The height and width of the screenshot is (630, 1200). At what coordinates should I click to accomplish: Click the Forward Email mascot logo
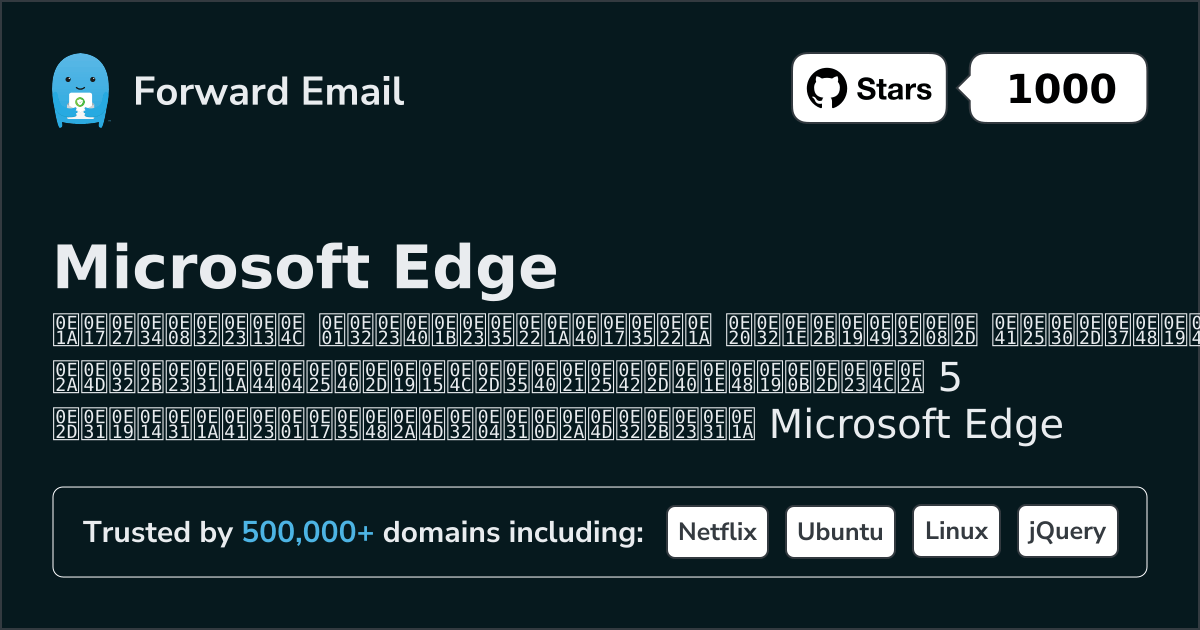tap(79, 91)
